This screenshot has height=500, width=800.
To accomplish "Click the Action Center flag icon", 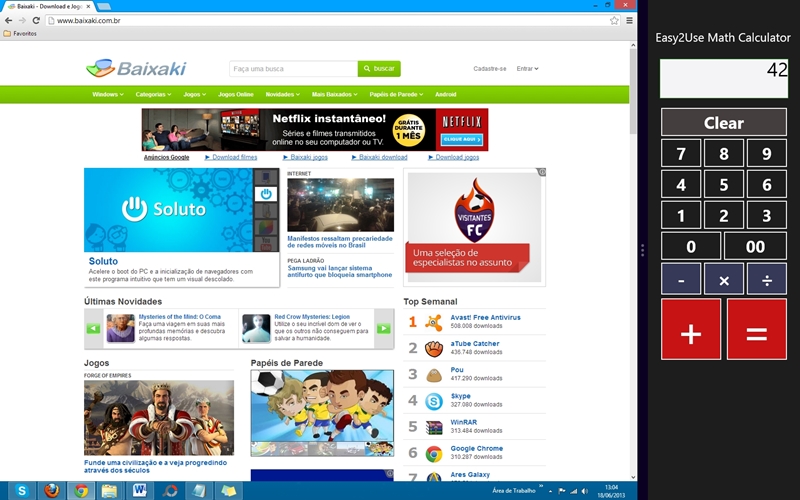I will click(x=561, y=491).
